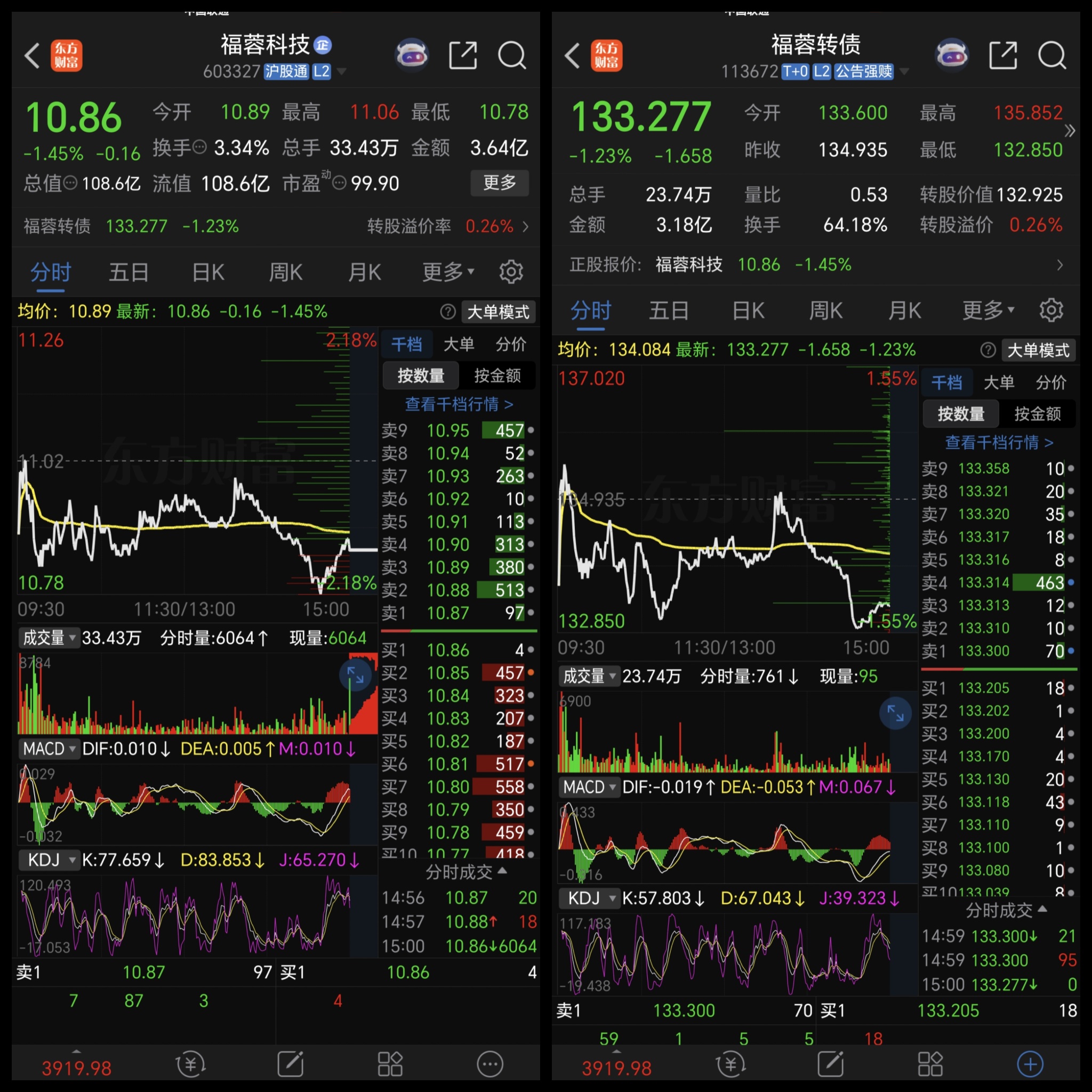Select the 大单 tab in 福蓉转债 order panel
This screenshot has width=1092, height=1092.
(998, 383)
